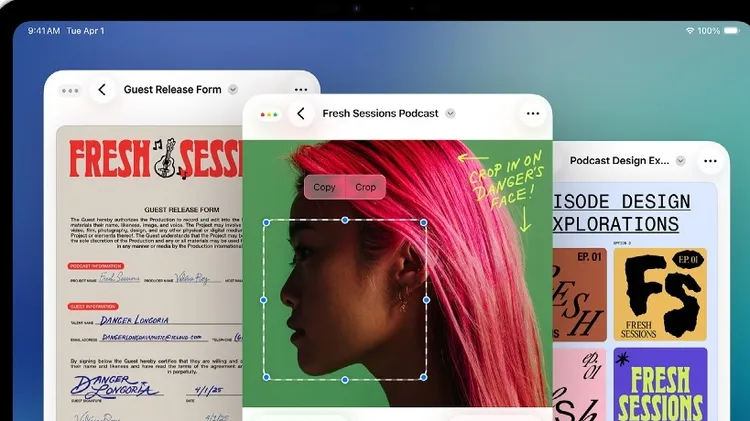Choose Copy in the selection popup

pos(324,188)
